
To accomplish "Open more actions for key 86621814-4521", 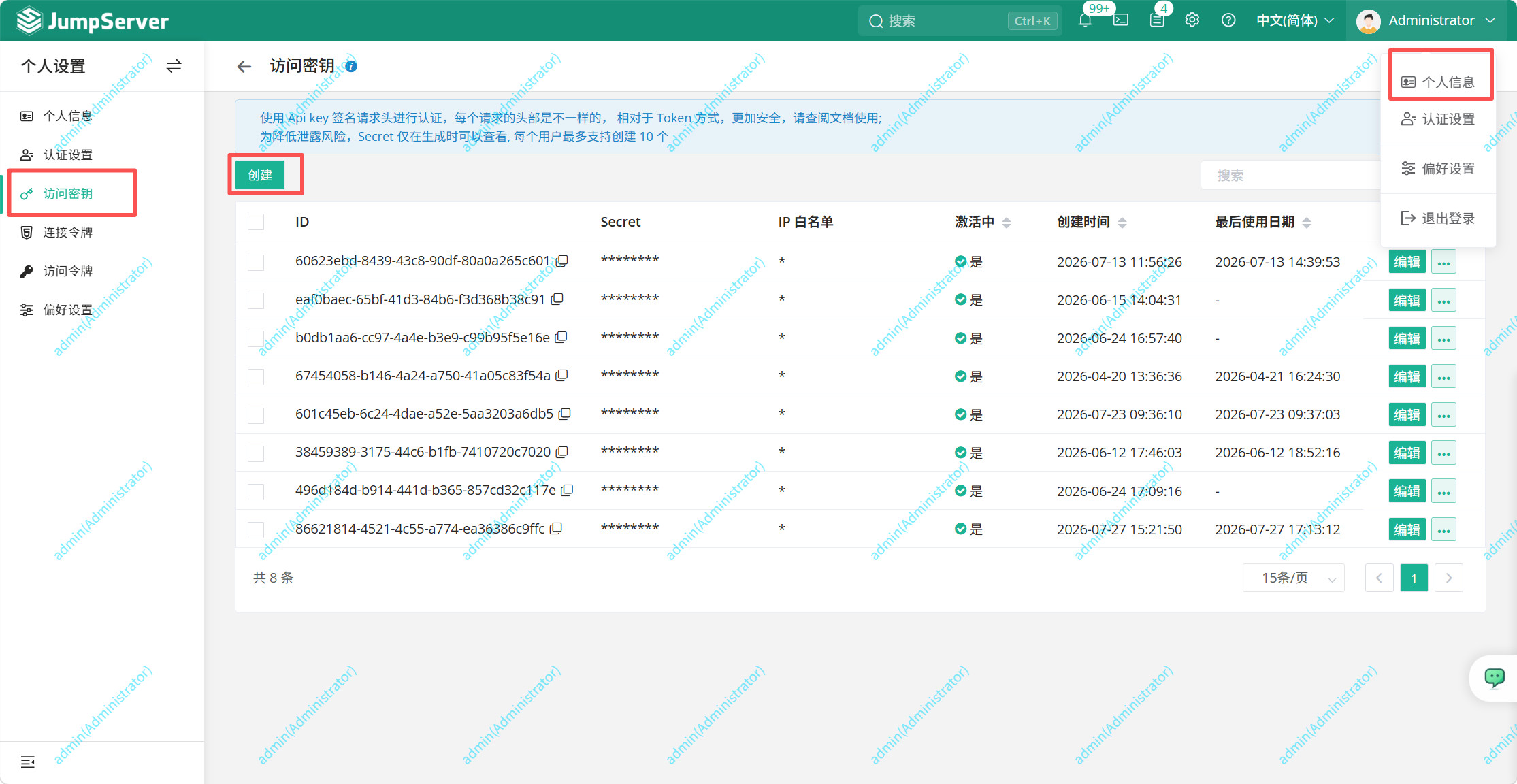I will (x=1443, y=529).
